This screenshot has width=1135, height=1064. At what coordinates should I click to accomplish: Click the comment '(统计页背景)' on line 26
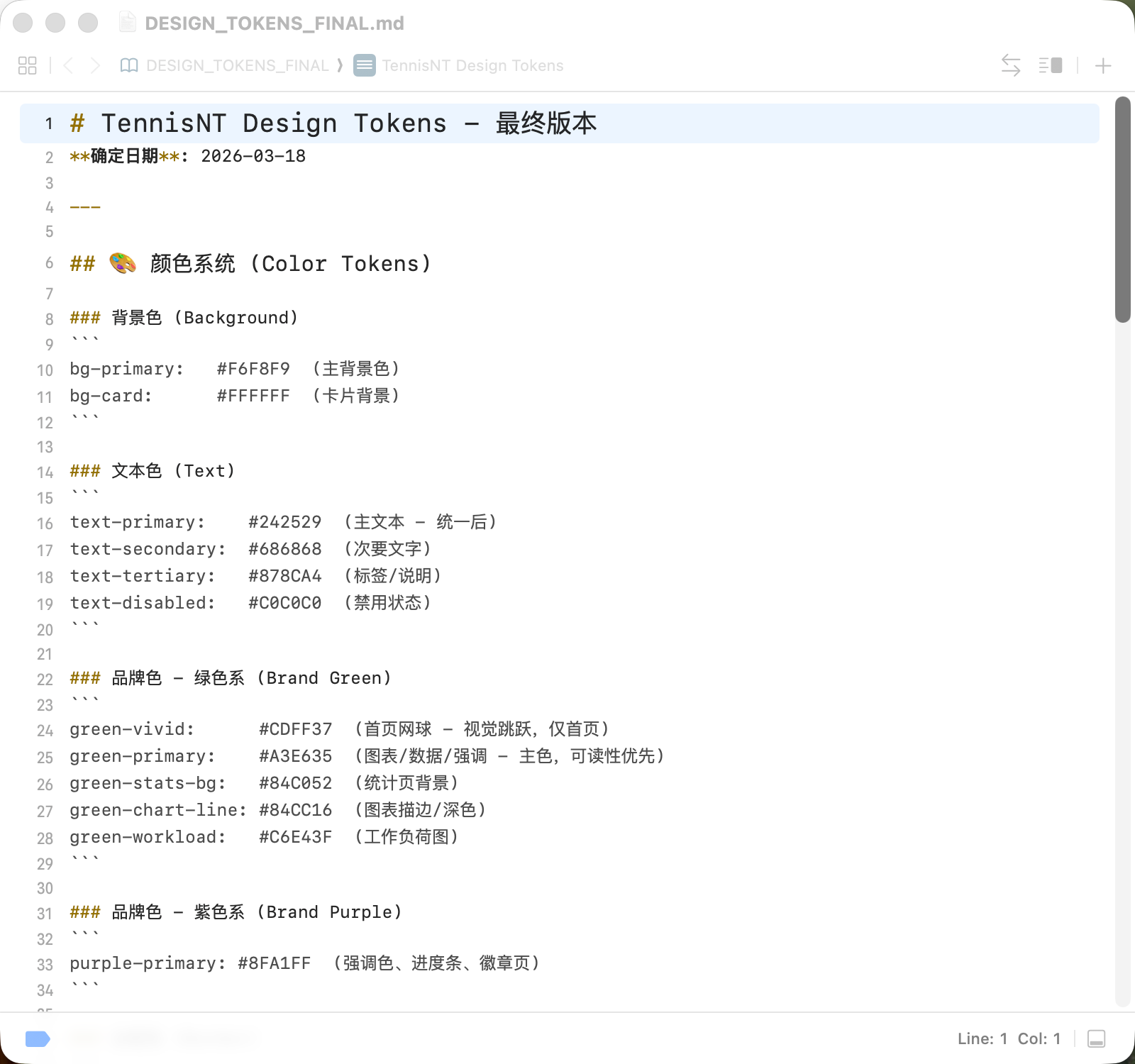click(406, 783)
